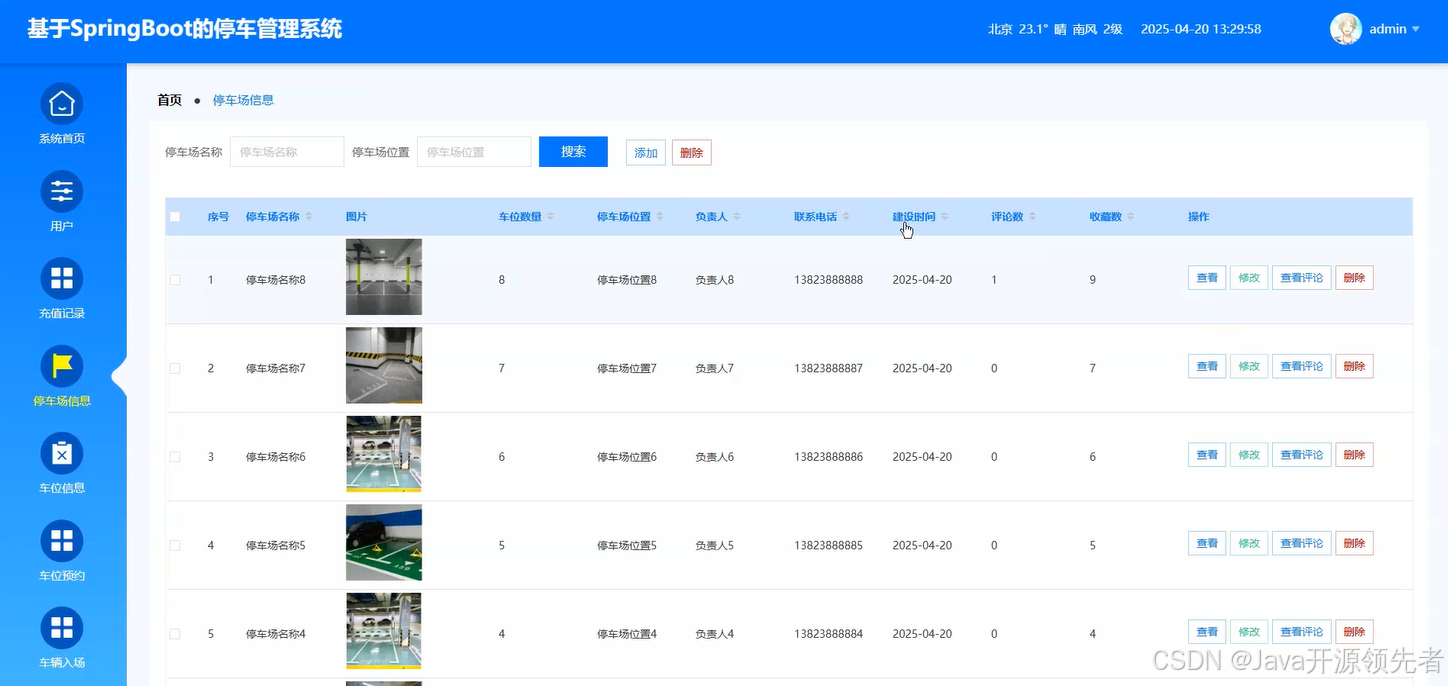Open the 车辆入场 grid icon
Screen dimensions: 1448x686
click(x=61, y=628)
